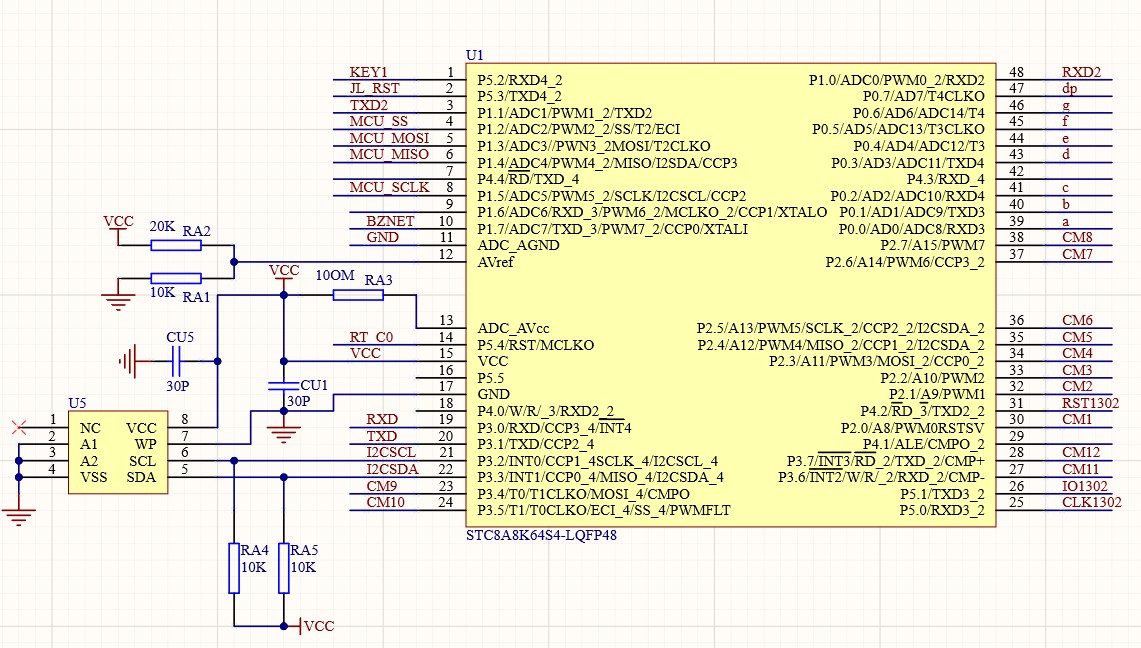Select the P0.7/AD7/T4CLKO pin name
The width and height of the screenshot is (1141, 648).
[923, 96]
